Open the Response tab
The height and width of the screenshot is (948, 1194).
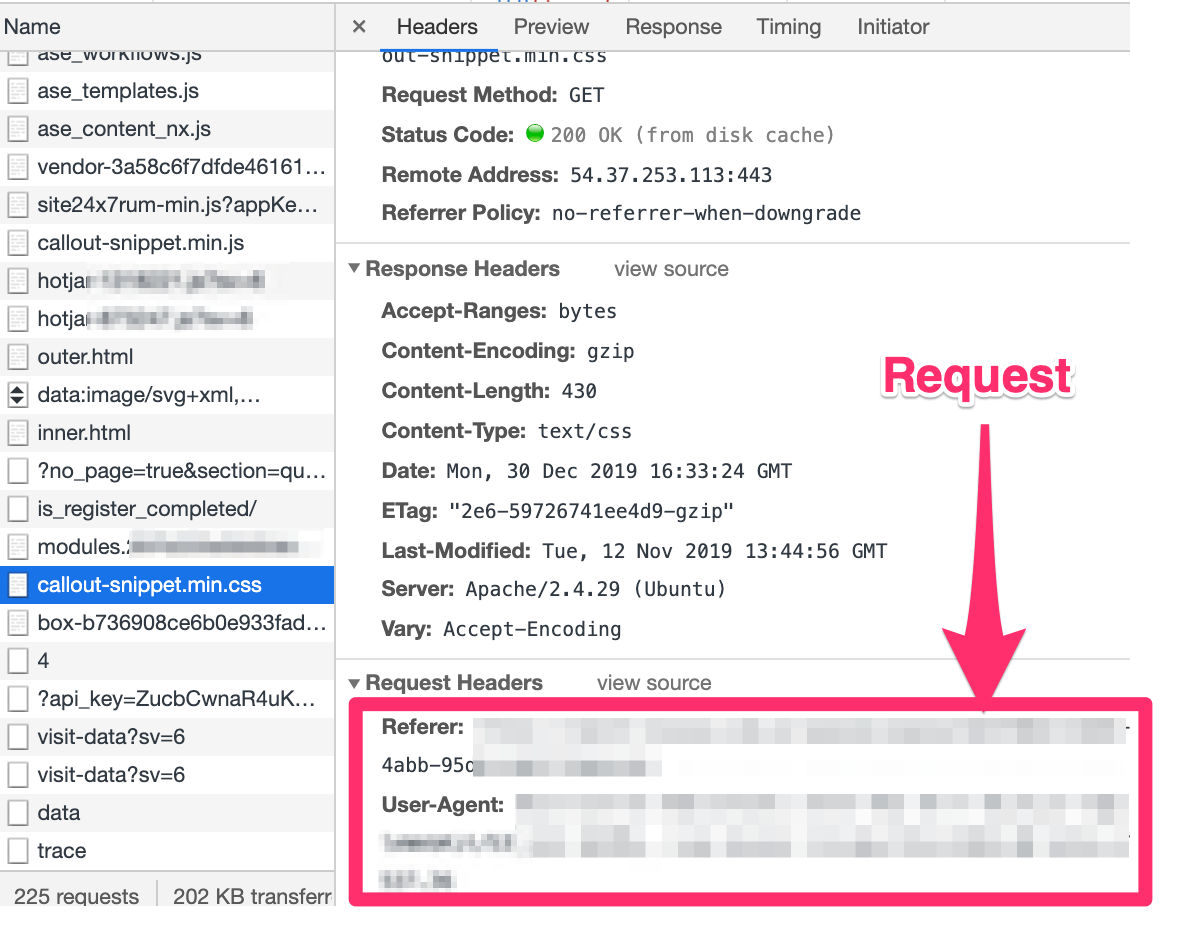pyautogui.click(x=673, y=27)
